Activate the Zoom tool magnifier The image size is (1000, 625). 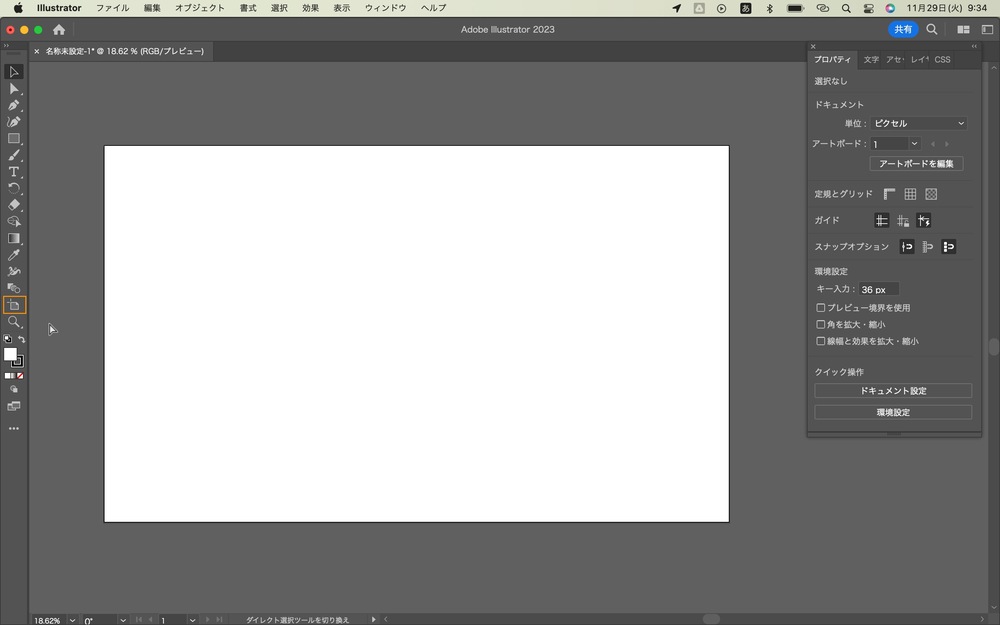pos(13,322)
